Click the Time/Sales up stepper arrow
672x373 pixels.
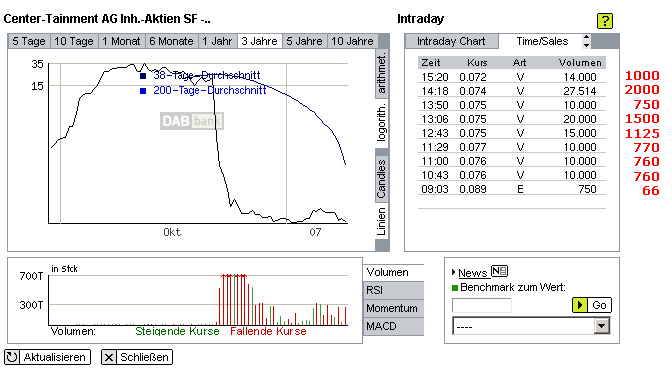(x=587, y=37)
